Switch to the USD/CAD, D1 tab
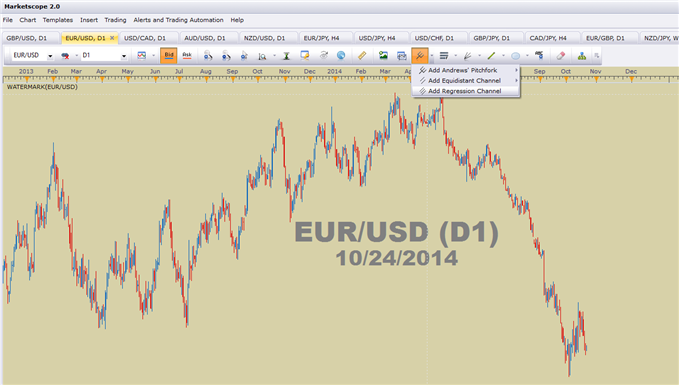This screenshot has height=385, width=679. tap(145, 38)
